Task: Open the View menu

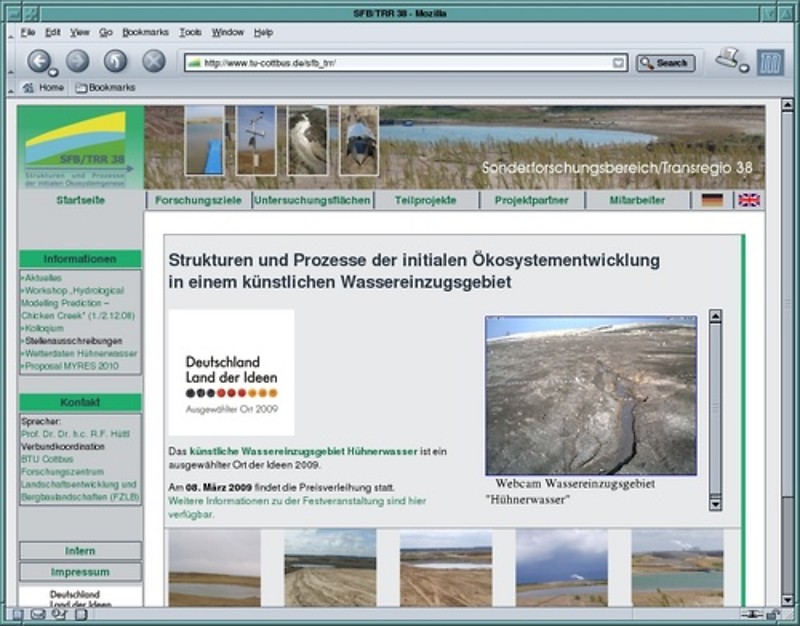Action: (80, 33)
